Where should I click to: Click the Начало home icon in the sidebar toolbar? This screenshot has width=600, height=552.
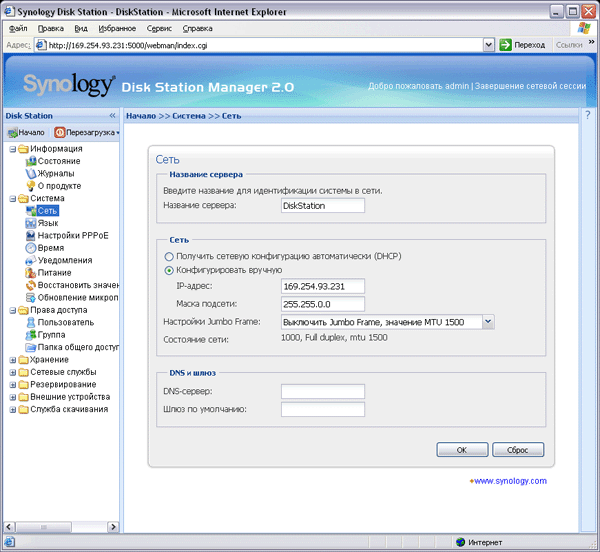pyautogui.click(x=13, y=133)
